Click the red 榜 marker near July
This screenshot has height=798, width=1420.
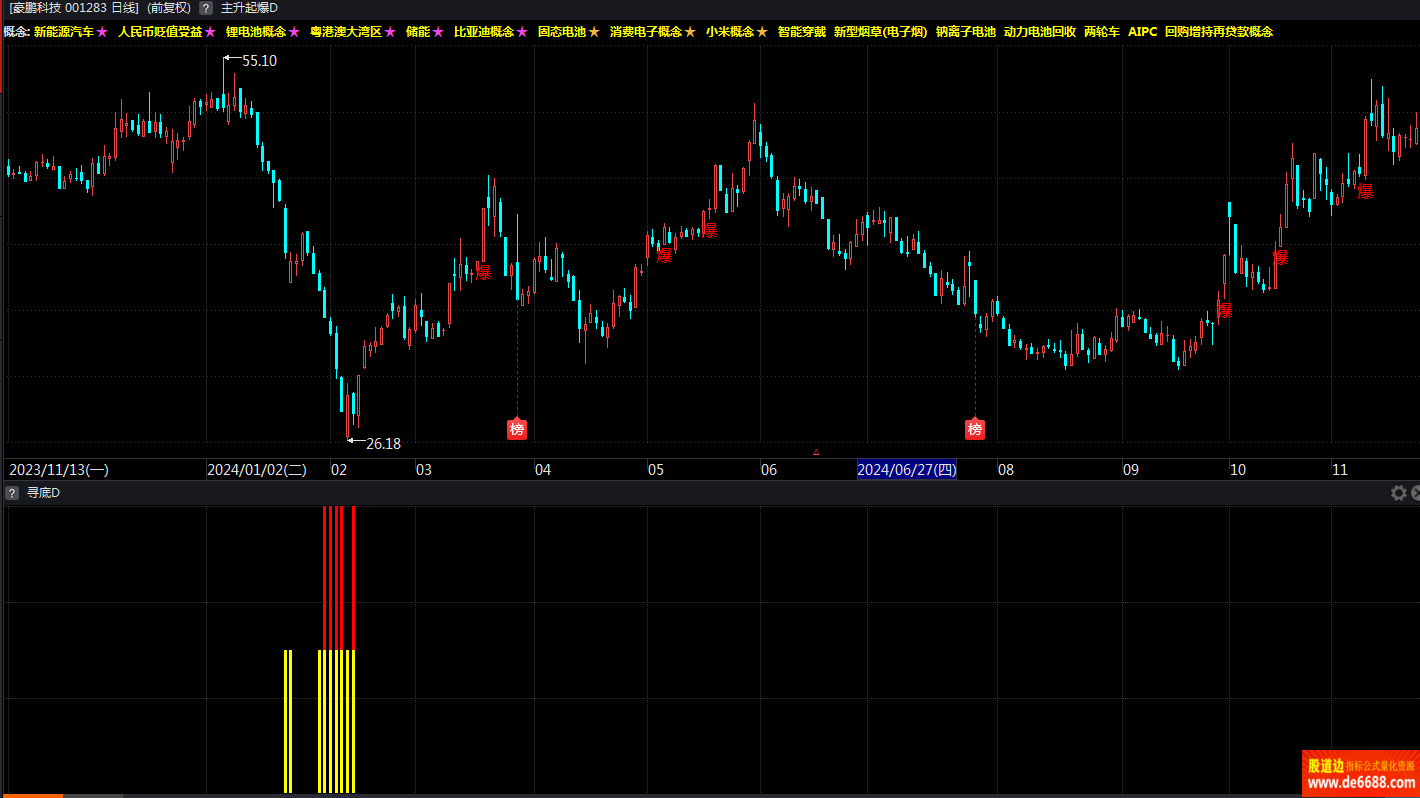pyautogui.click(x=975, y=429)
